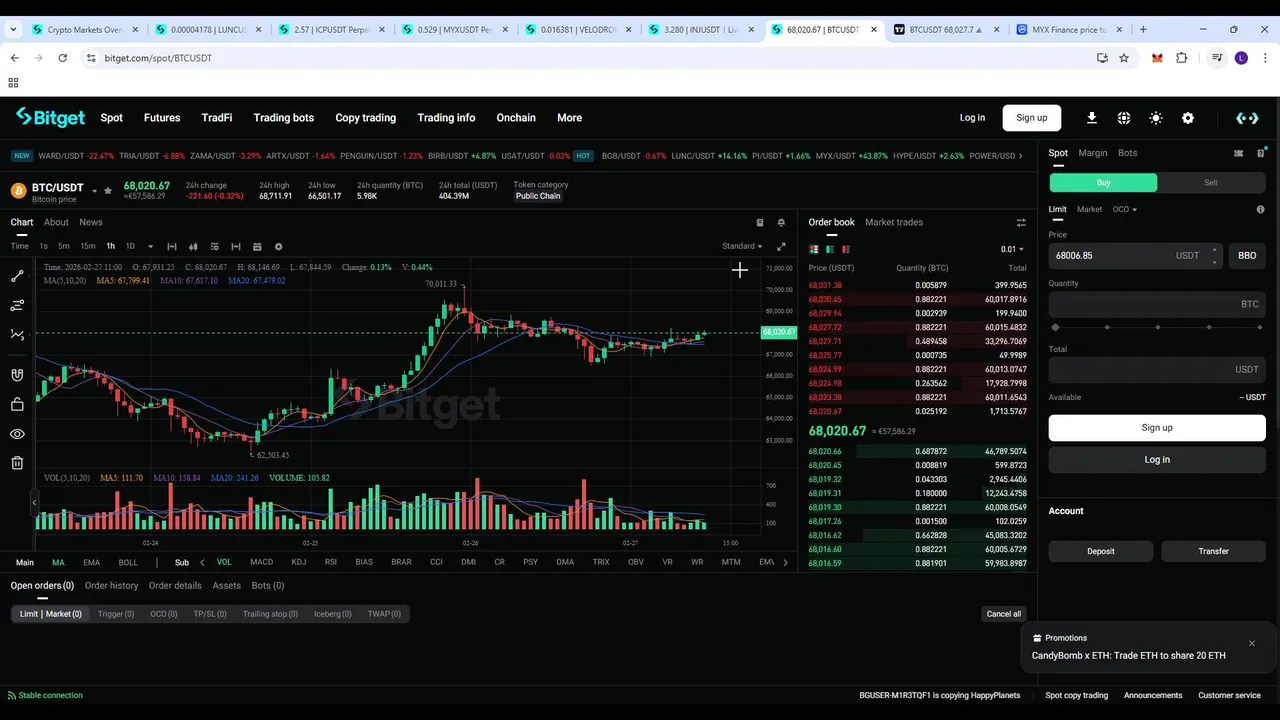Click the Cancel all button
This screenshot has width=1280, height=720.
(x=1004, y=614)
